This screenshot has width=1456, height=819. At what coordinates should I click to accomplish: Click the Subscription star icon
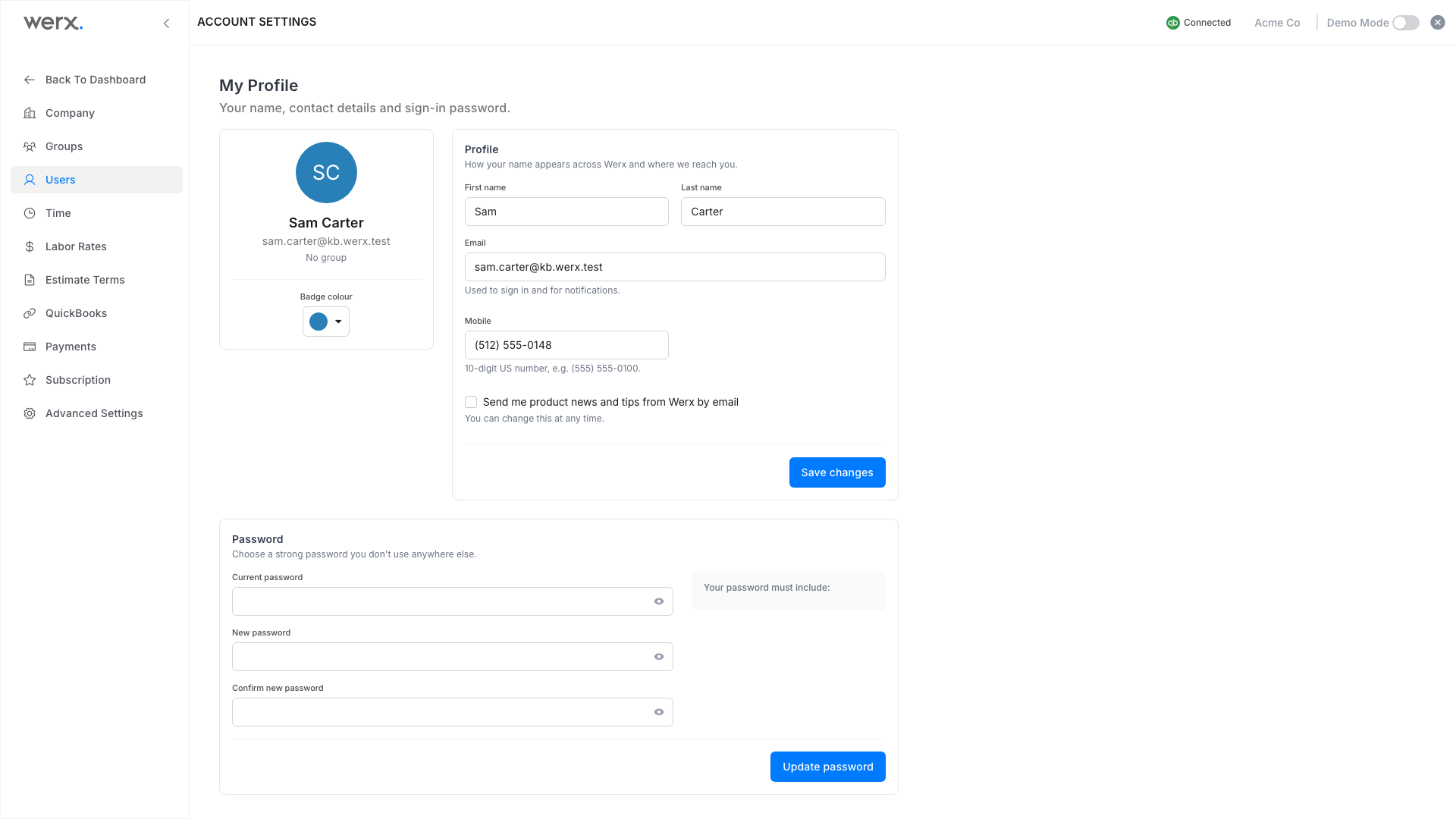tap(30, 380)
